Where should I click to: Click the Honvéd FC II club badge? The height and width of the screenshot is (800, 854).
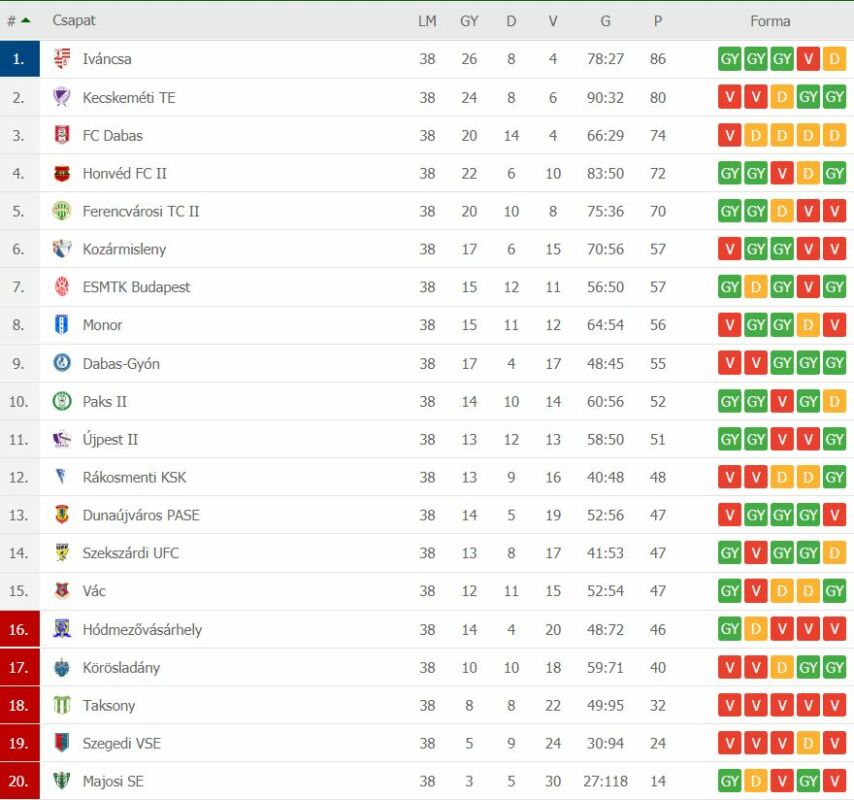[x=62, y=173]
